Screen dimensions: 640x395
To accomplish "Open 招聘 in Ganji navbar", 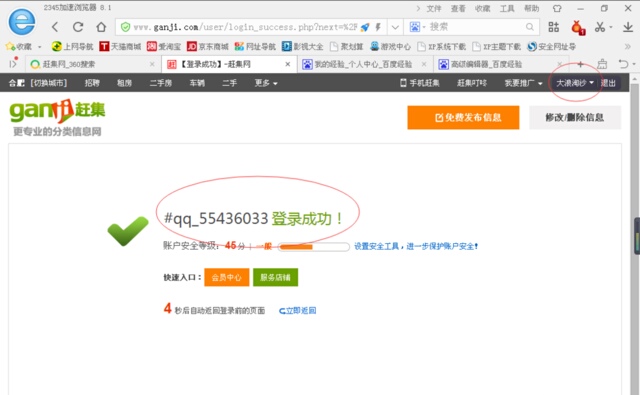I will [92, 83].
